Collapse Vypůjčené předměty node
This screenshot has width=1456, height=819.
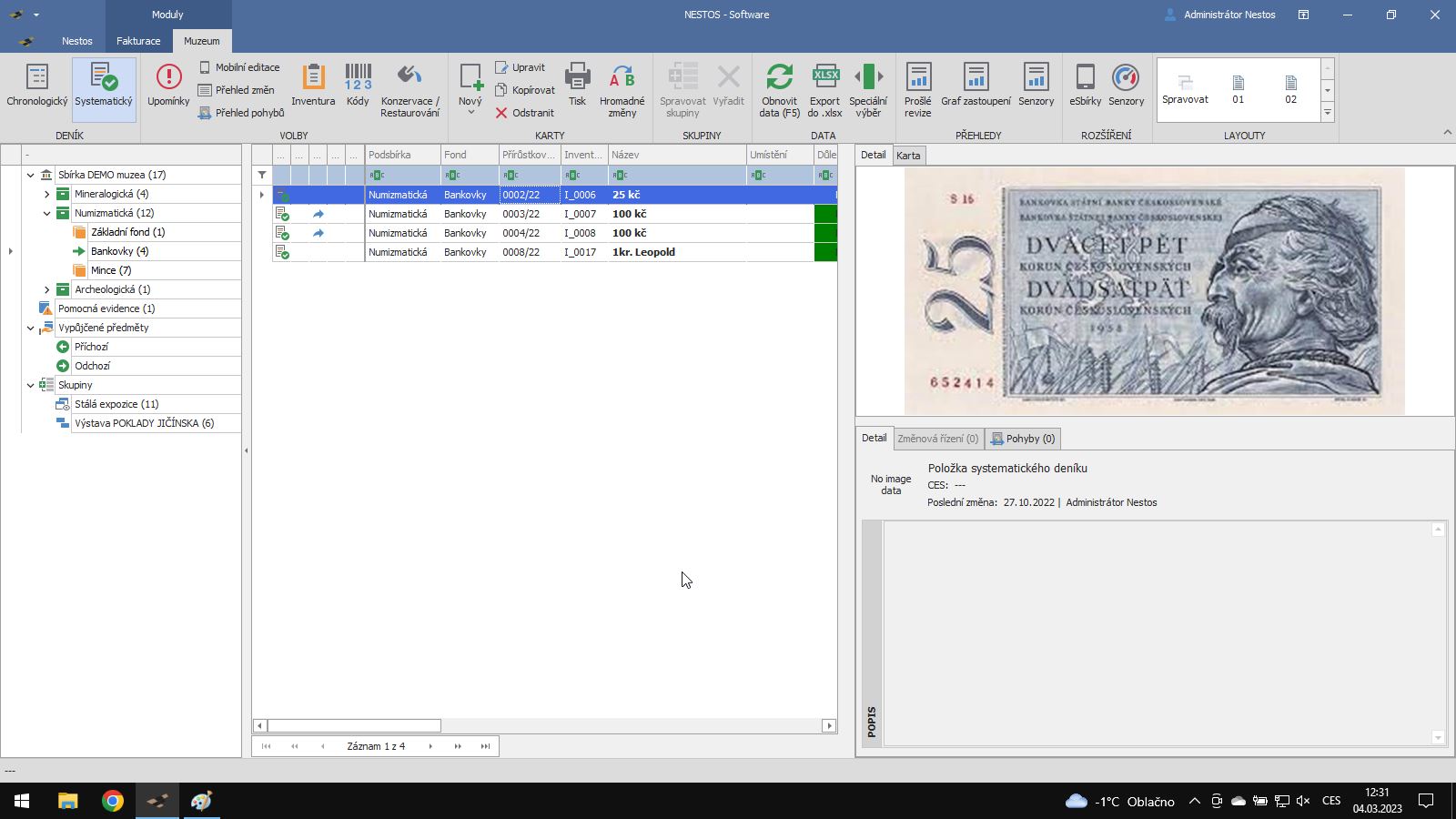[30, 328]
